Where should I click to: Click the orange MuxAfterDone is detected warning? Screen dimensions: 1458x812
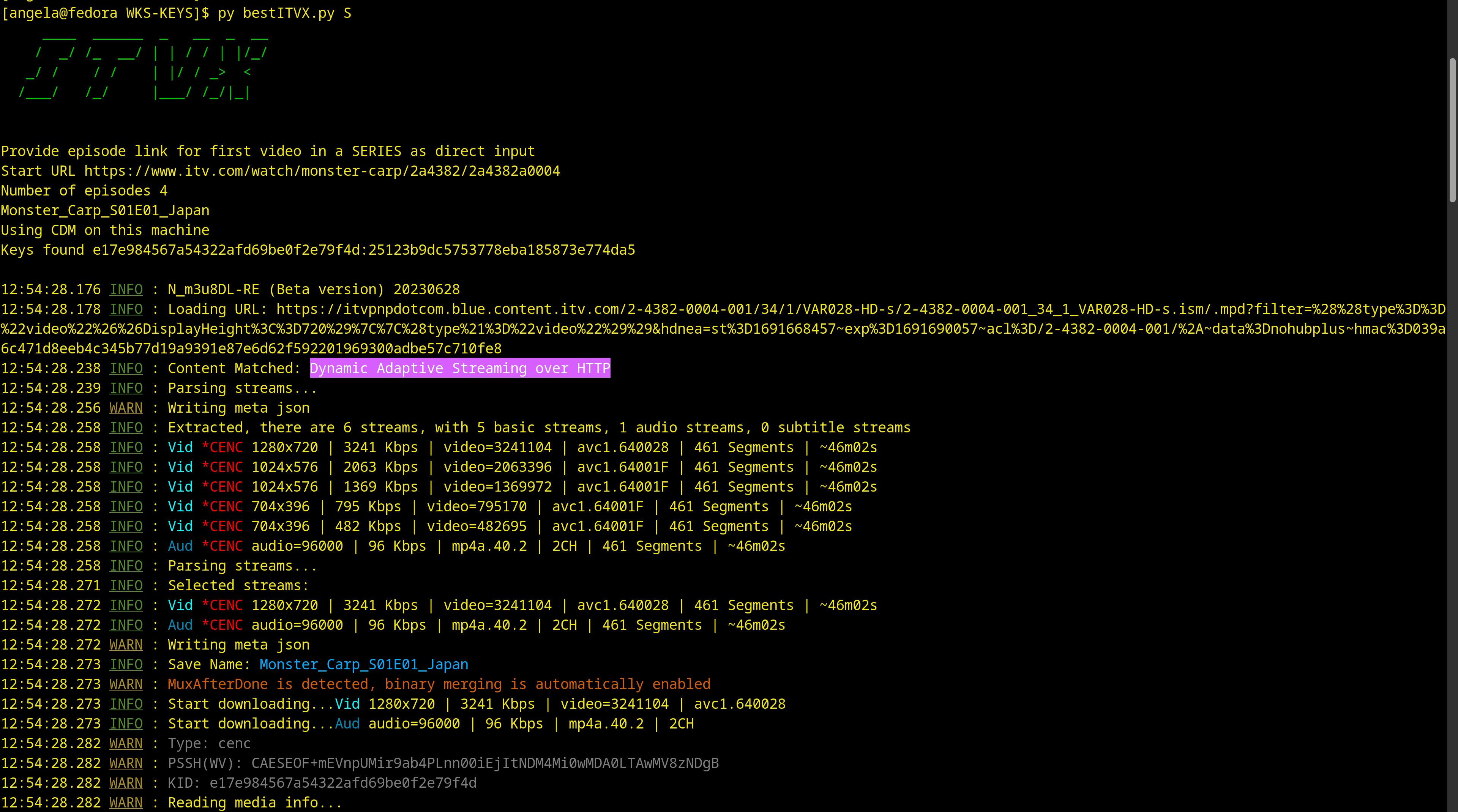tap(439, 684)
